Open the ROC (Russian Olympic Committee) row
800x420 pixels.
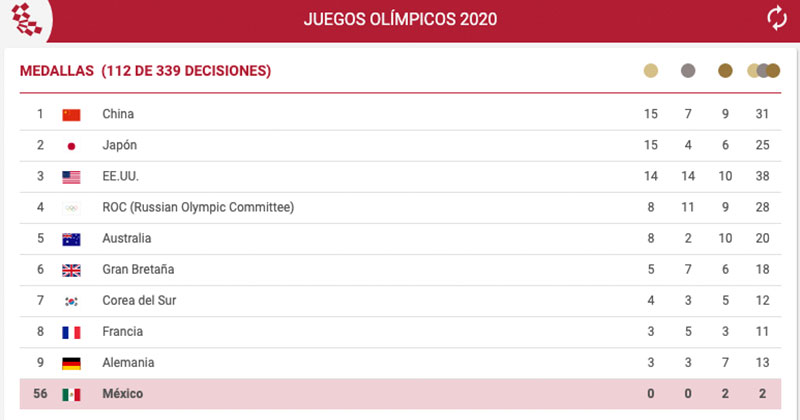[198, 208]
